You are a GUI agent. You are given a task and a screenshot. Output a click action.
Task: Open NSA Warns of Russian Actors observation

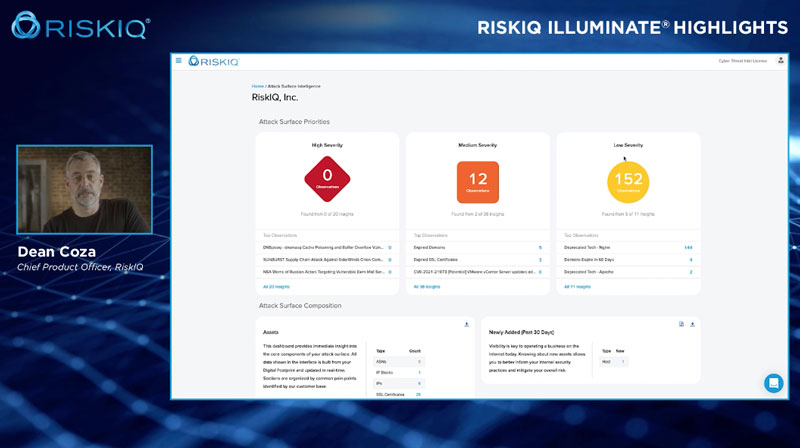click(x=327, y=272)
